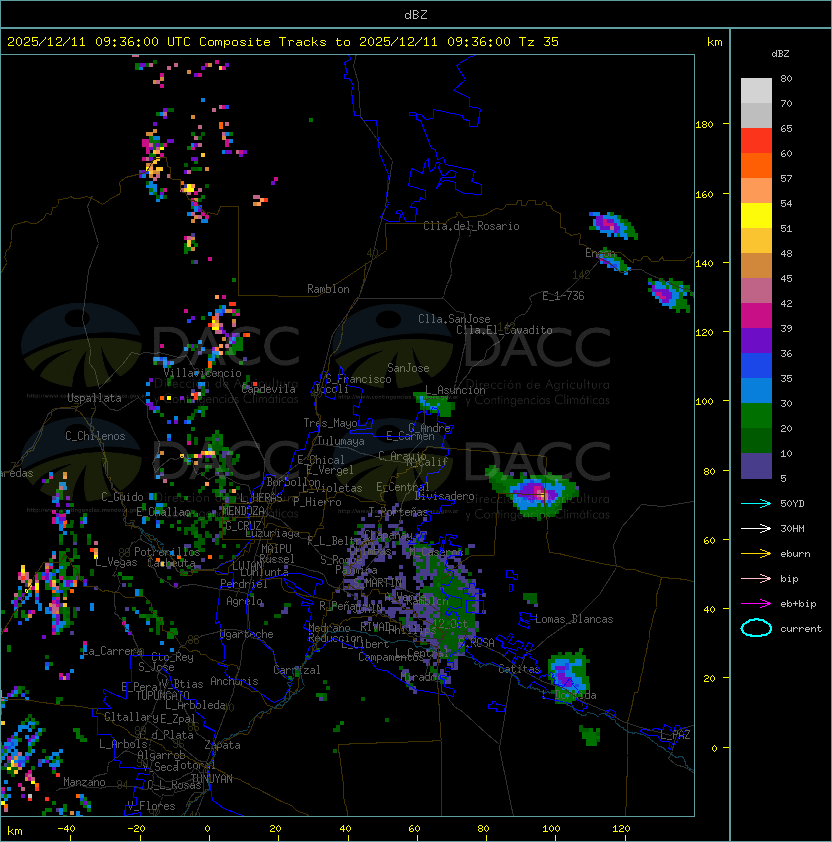Pick the bright yellow 51-54 dBZ swatch
Screen dimensions: 832x842
756,216
